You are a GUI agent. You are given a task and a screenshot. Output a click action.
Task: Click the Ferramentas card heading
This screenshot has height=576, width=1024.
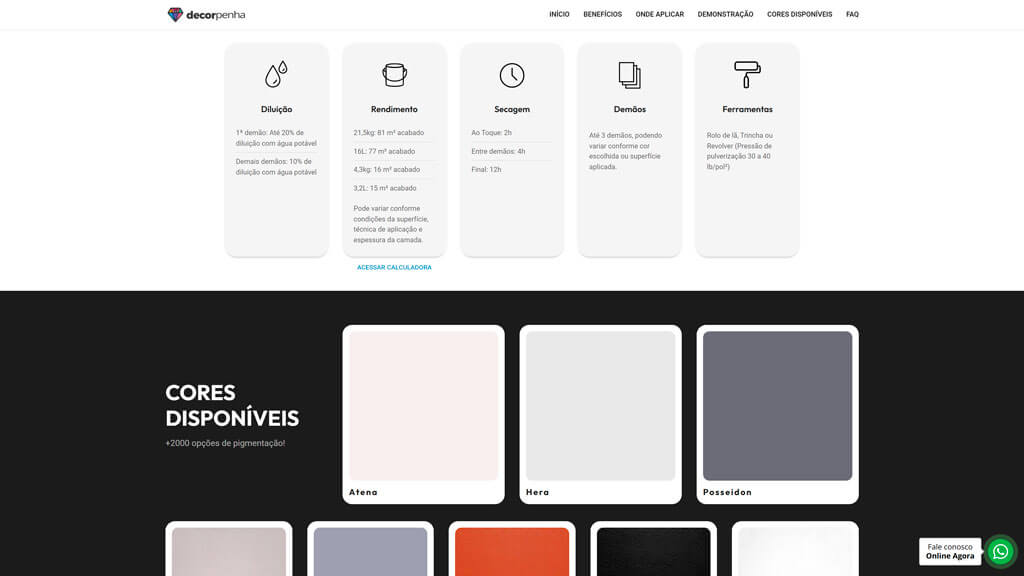pyautogui.click(x=747, y=109)
